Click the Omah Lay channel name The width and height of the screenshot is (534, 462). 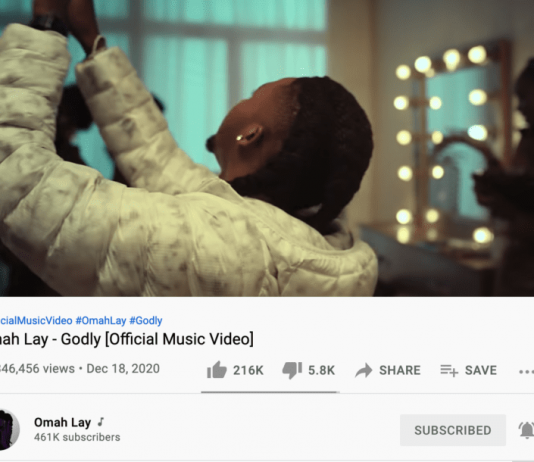pyautogui.click(x=62, y=422)
